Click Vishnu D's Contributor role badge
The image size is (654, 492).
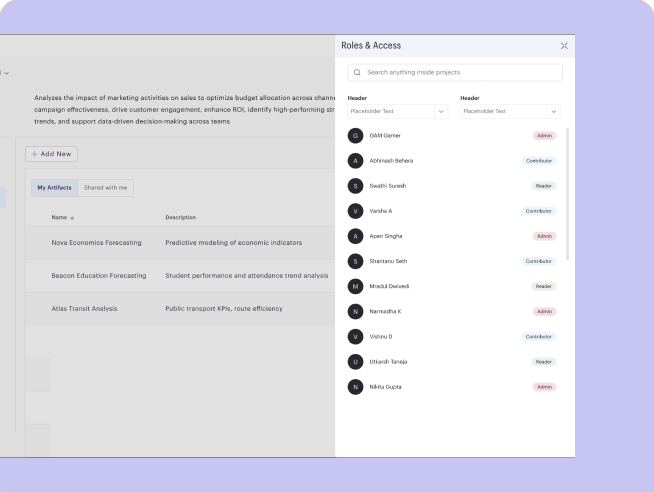pyautogui.click(x=539, y=336)
